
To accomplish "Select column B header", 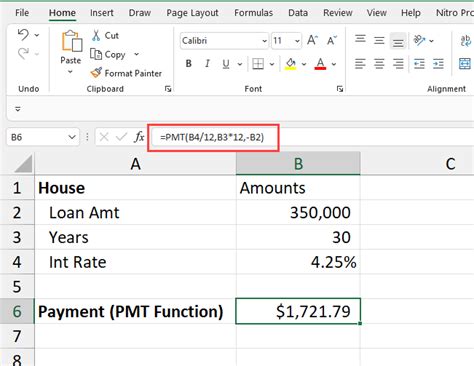I will (298, 164).
